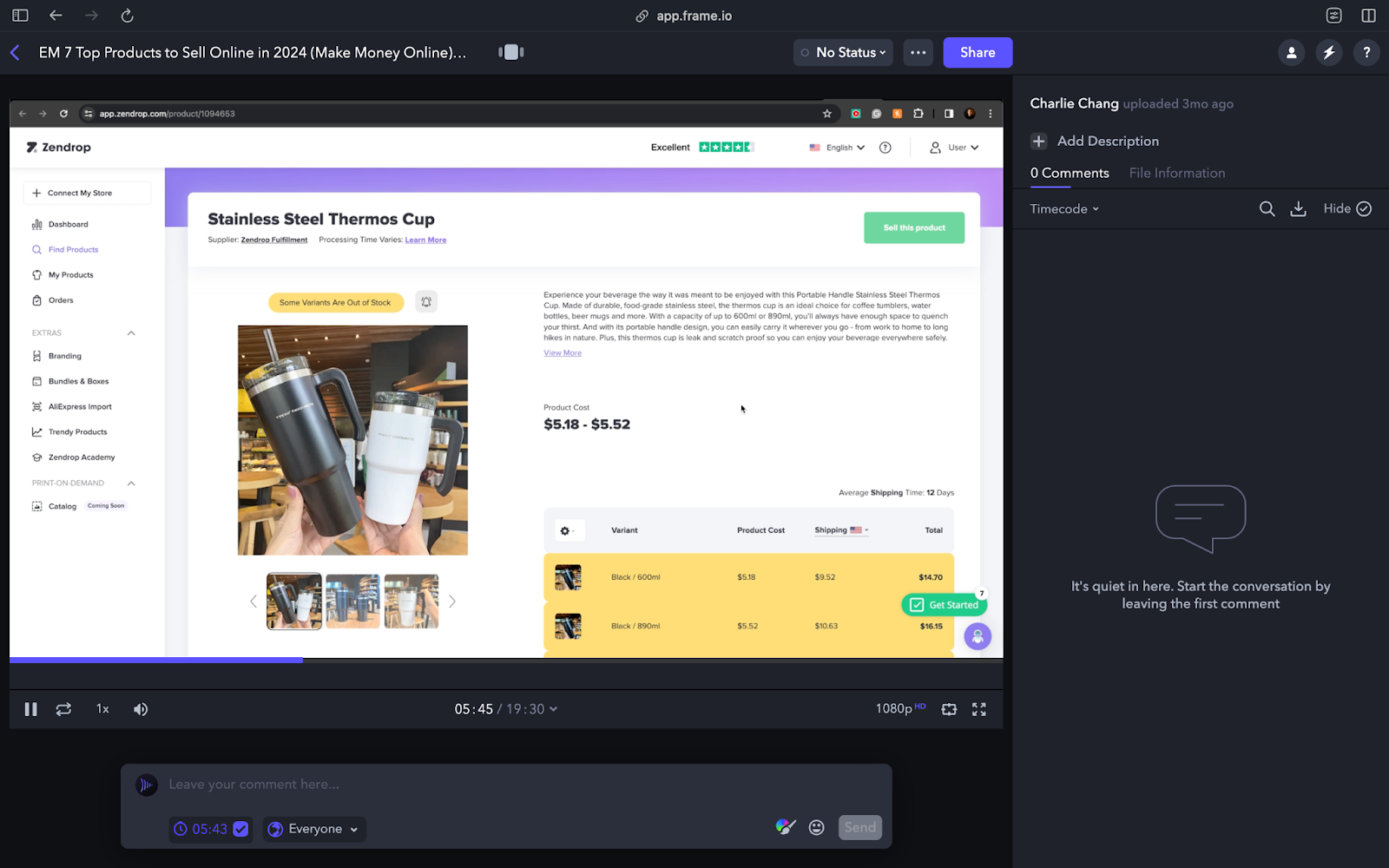Toggle loop playback icon
The height and width of the screenshot is (868, 1389).
tap(63, 709)
